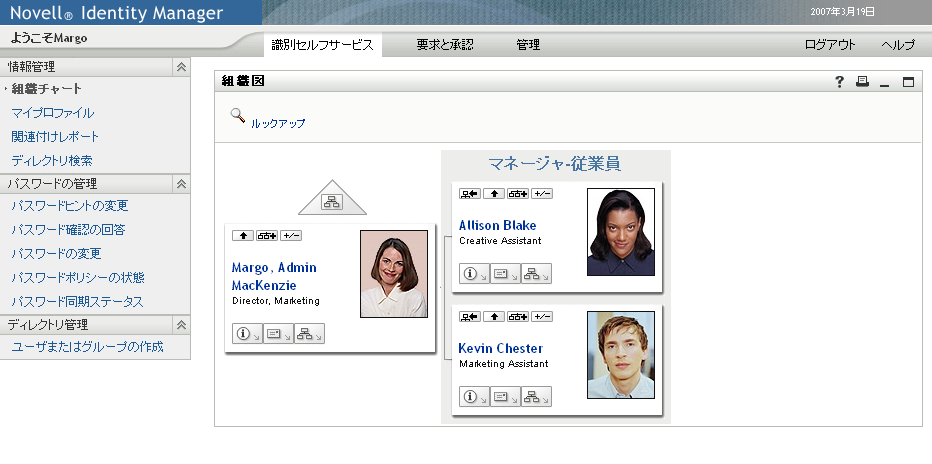Click the Creative Assistant title text
This screenshot has height=464, width=932.
pos(500,241)
